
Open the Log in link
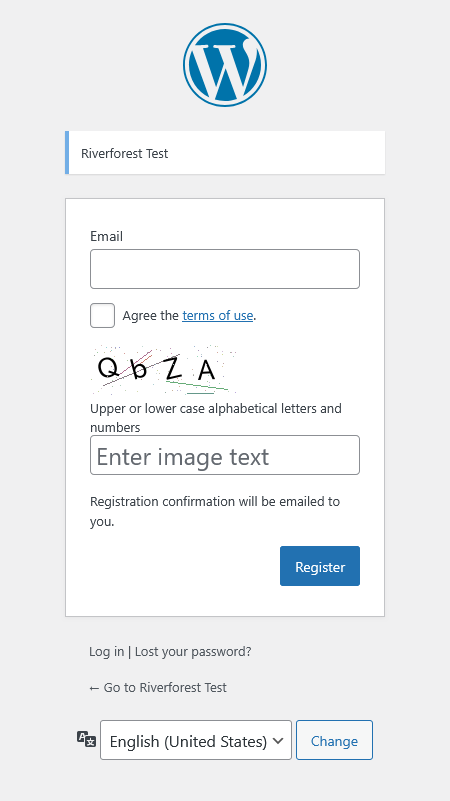pos(106,651)
